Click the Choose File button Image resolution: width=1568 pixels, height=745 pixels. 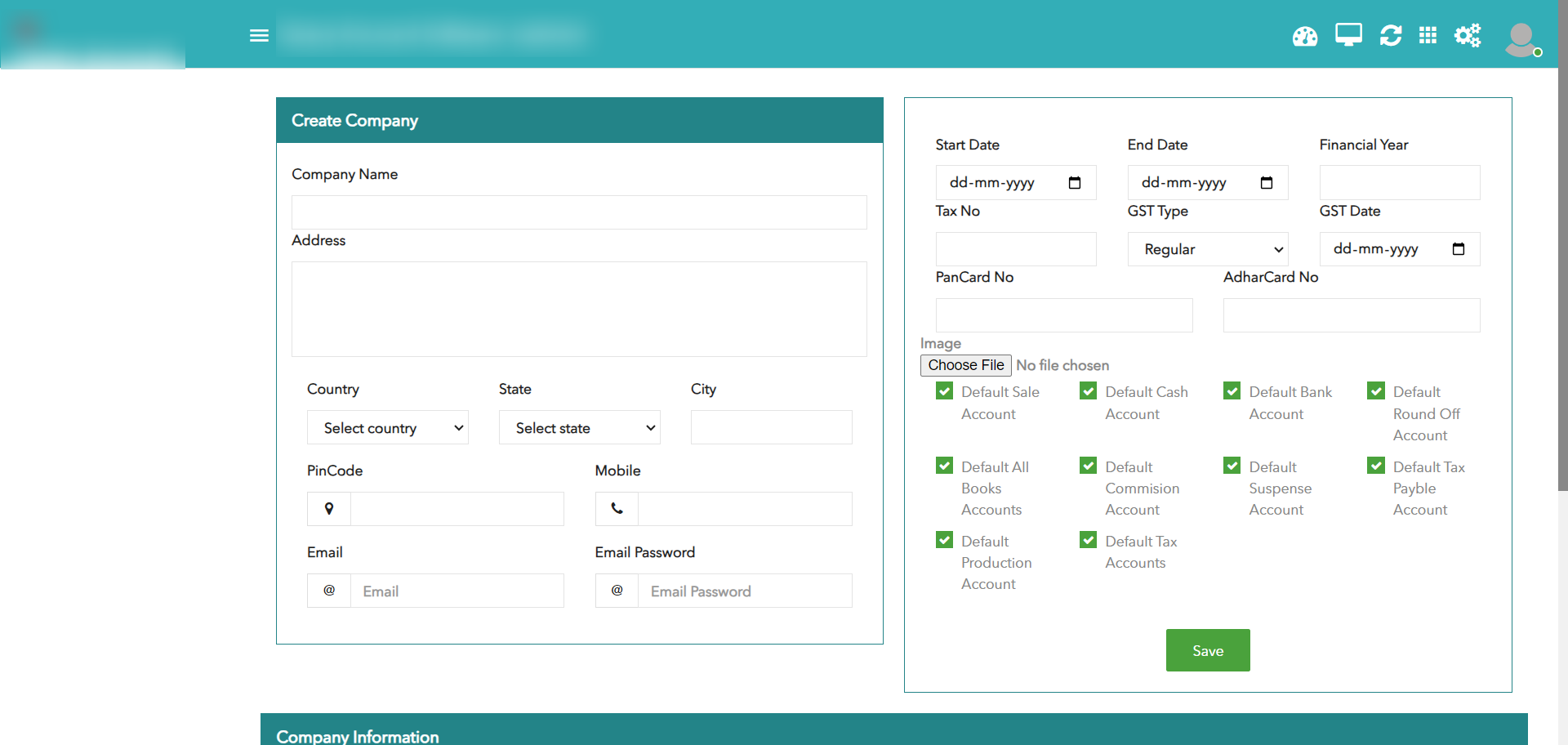965,365
